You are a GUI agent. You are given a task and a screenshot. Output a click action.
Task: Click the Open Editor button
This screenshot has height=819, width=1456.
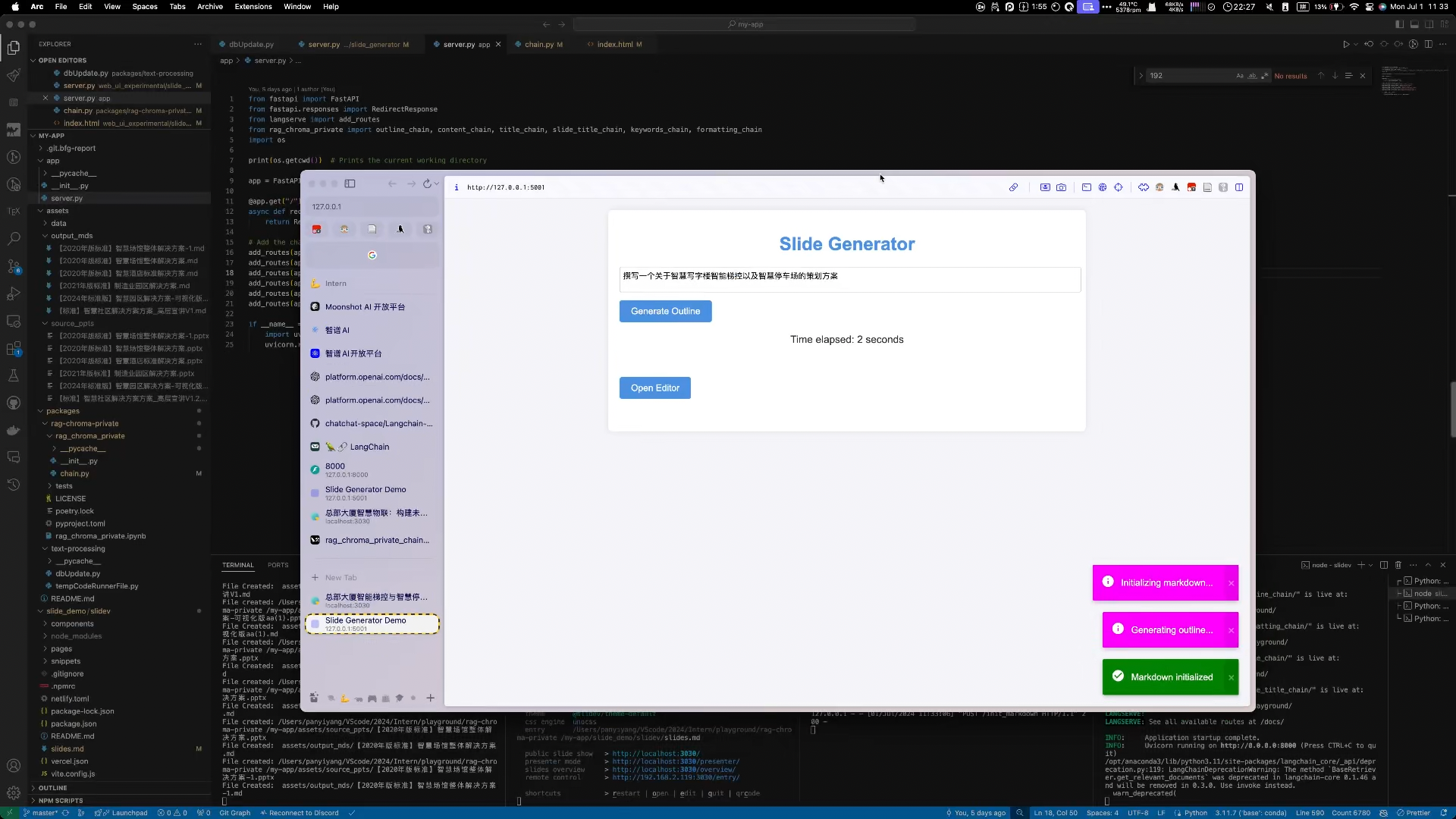pos(654,388)
